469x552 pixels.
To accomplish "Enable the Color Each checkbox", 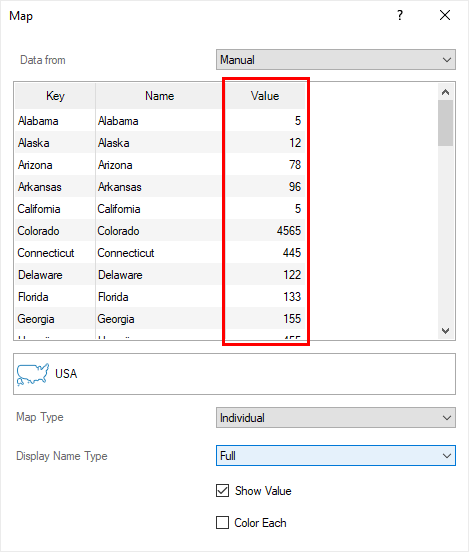I will point(223,522).
